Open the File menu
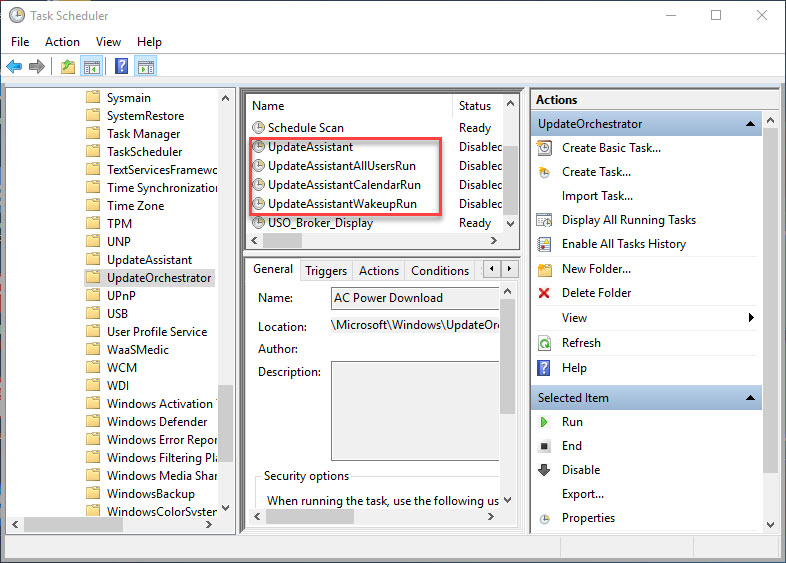The height and width of the screenshot is (563, 786). click(20, 42)
